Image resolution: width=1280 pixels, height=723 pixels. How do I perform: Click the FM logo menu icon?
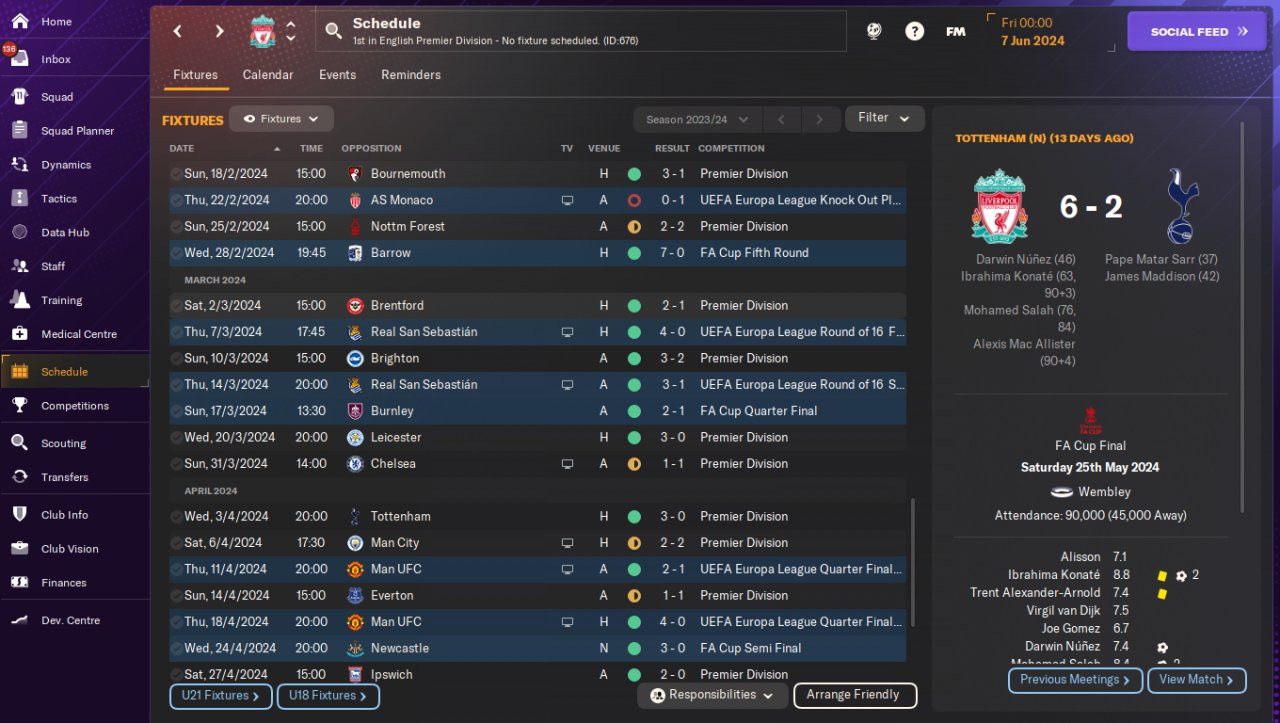point(955,32)
